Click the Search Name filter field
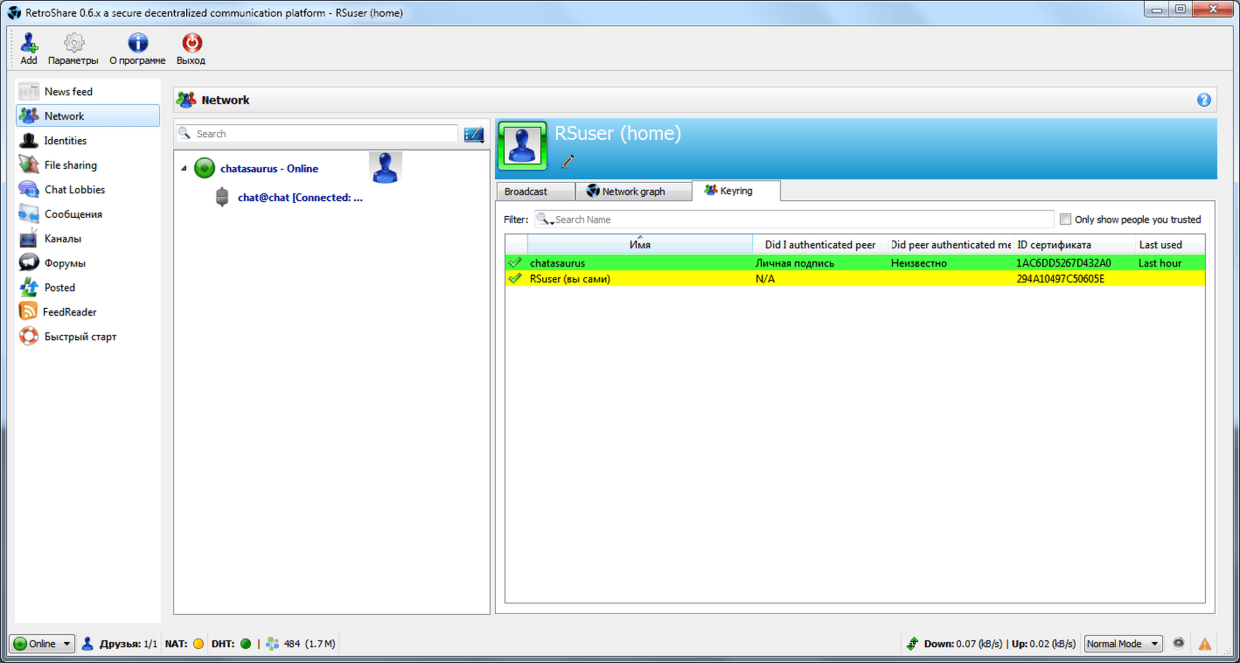 coord(800,220)
